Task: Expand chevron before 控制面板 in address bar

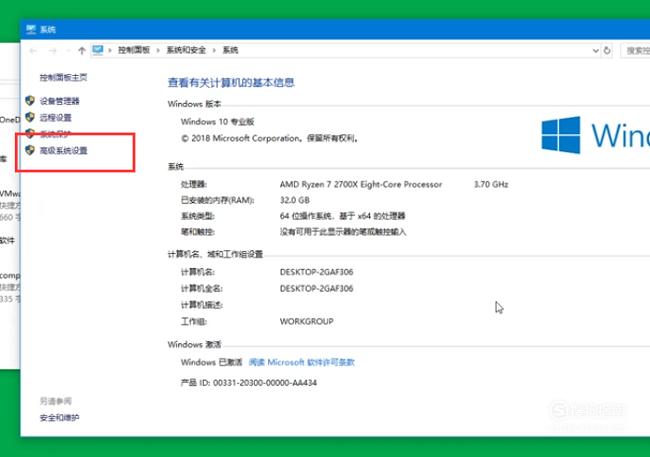Action: point(110,51)
